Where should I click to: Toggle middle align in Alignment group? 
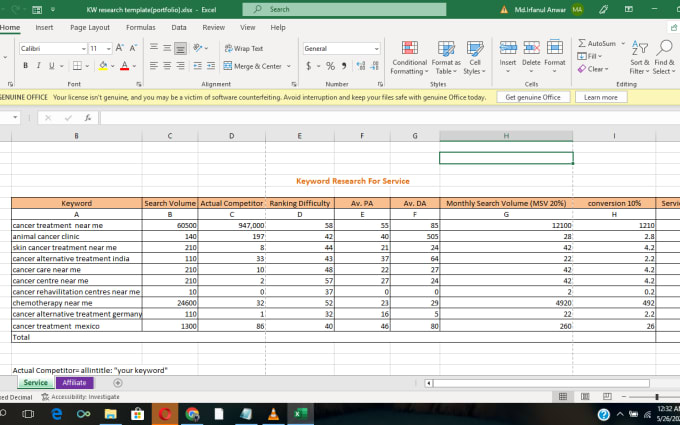pos(167,48)
